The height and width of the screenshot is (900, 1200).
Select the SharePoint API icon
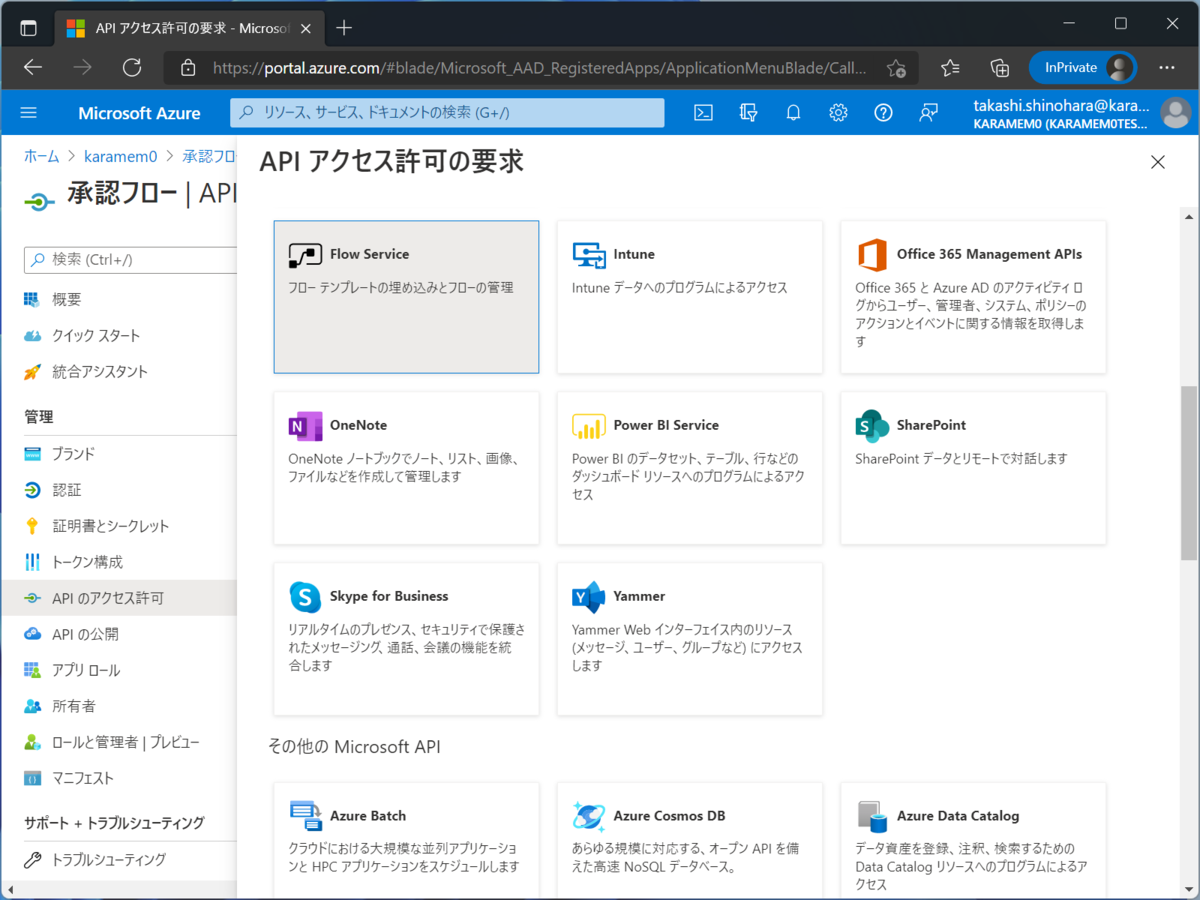(x=872, y=426)
